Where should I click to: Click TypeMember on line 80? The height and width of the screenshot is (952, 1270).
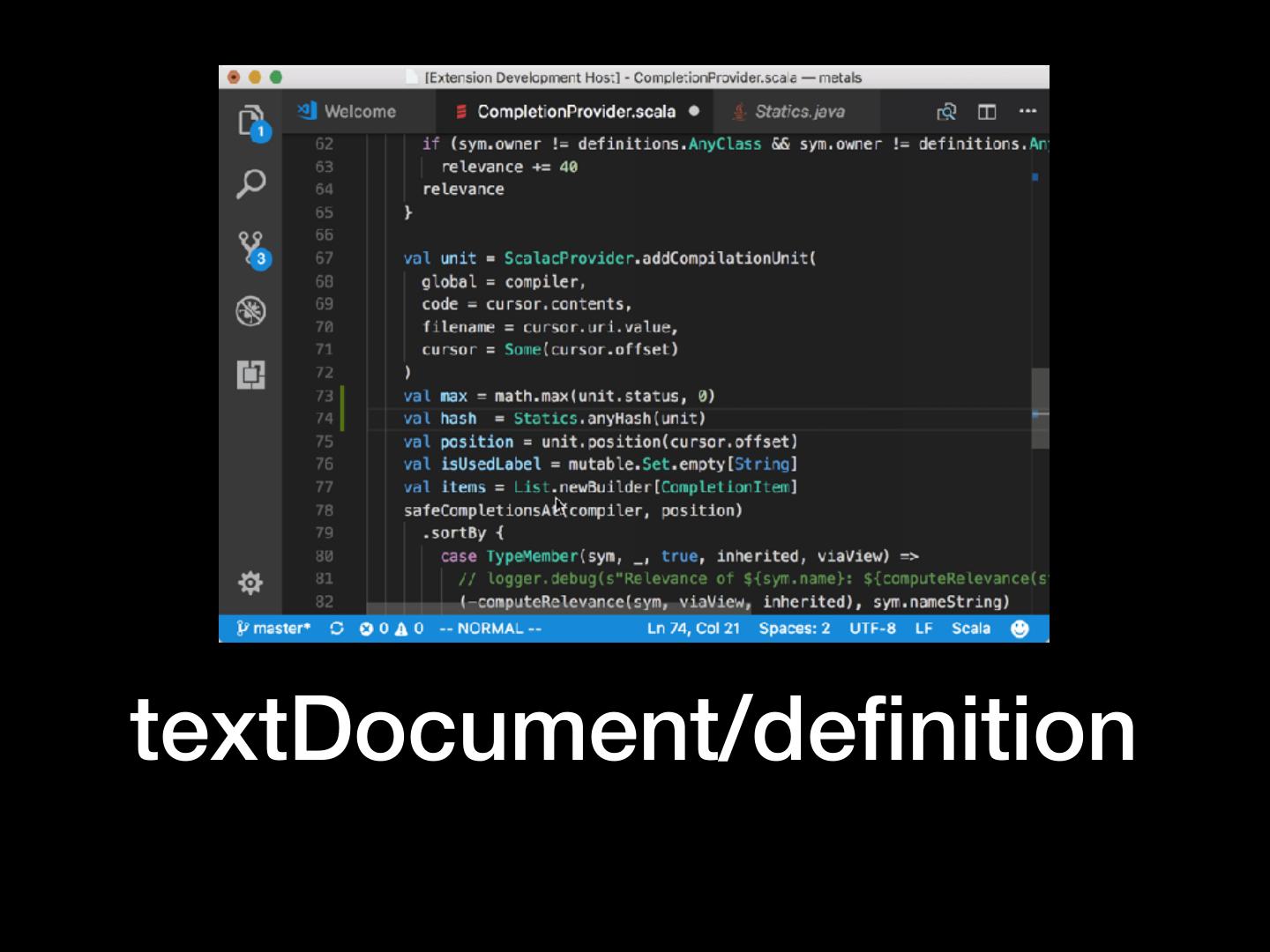(x=532, y=556)
